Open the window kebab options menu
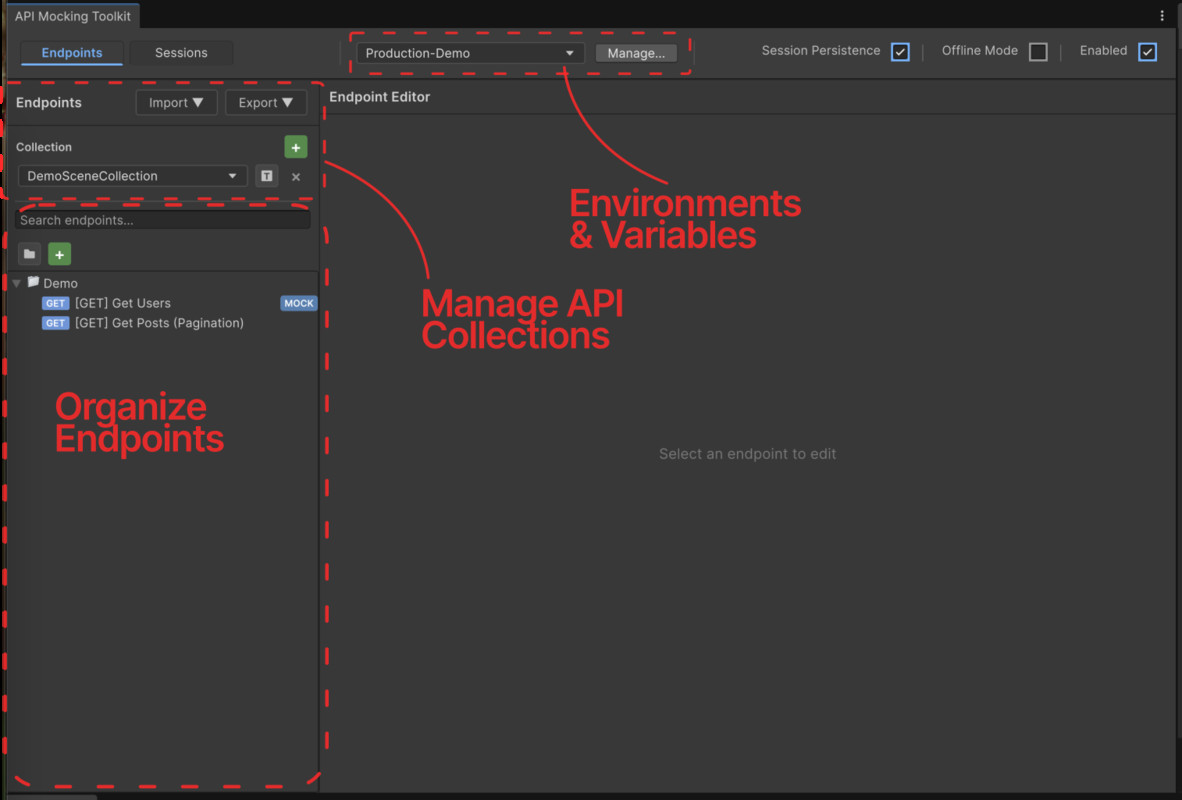Screen dimensions: 1182x800 [1162, 15]
